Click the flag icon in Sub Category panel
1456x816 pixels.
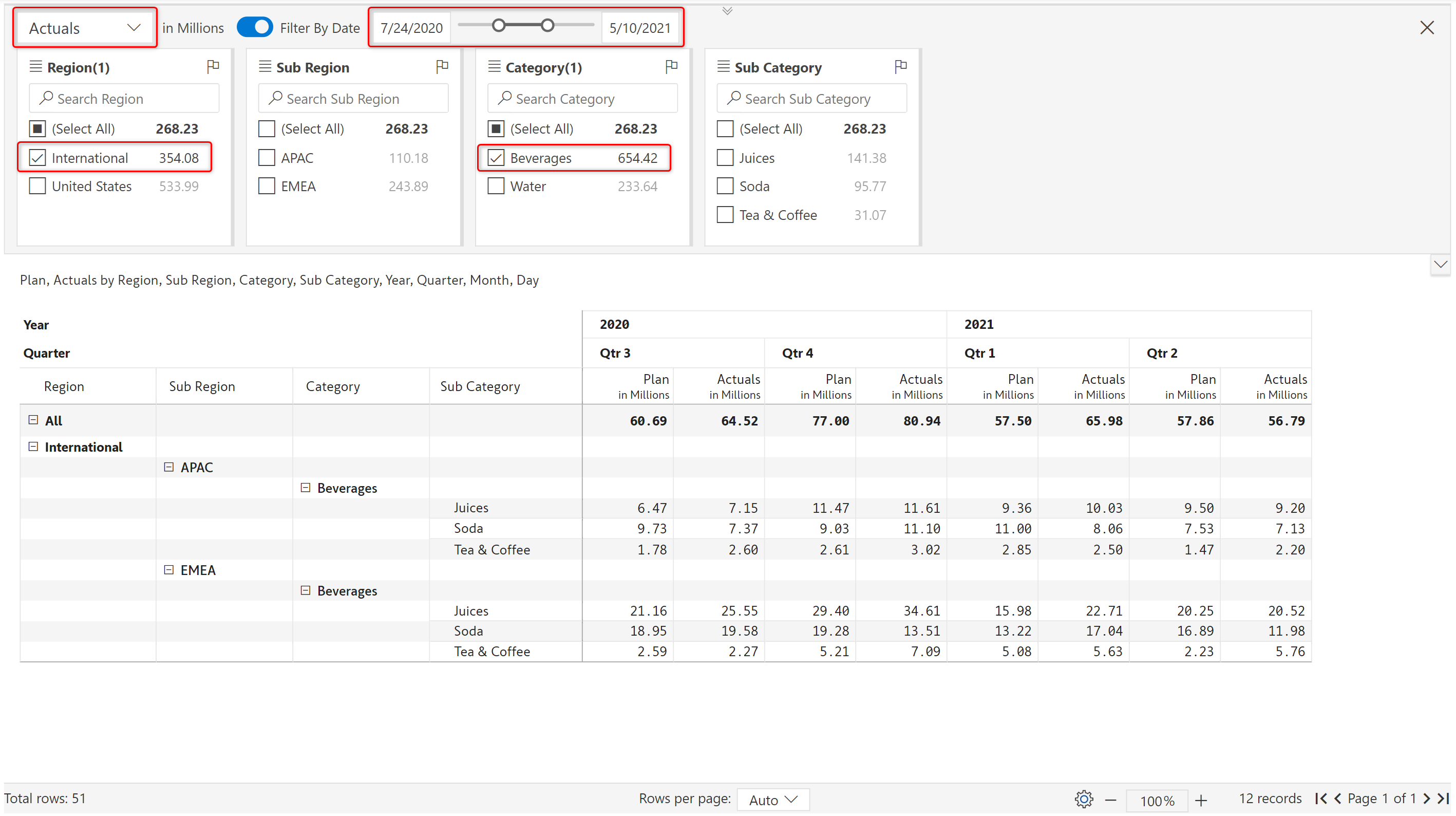point(900,67)
